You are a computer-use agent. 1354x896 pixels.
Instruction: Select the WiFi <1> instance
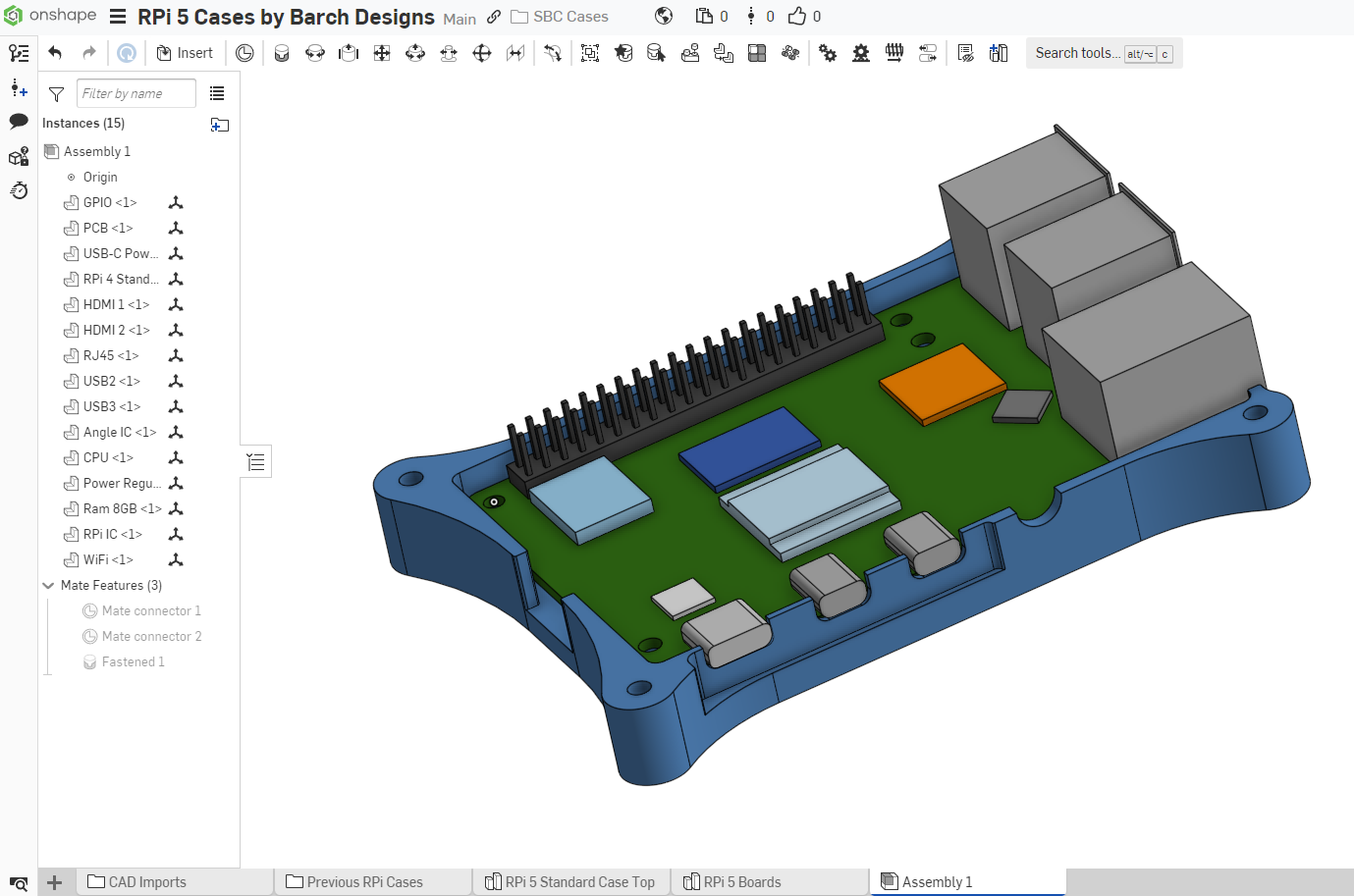tap(108, 559)
